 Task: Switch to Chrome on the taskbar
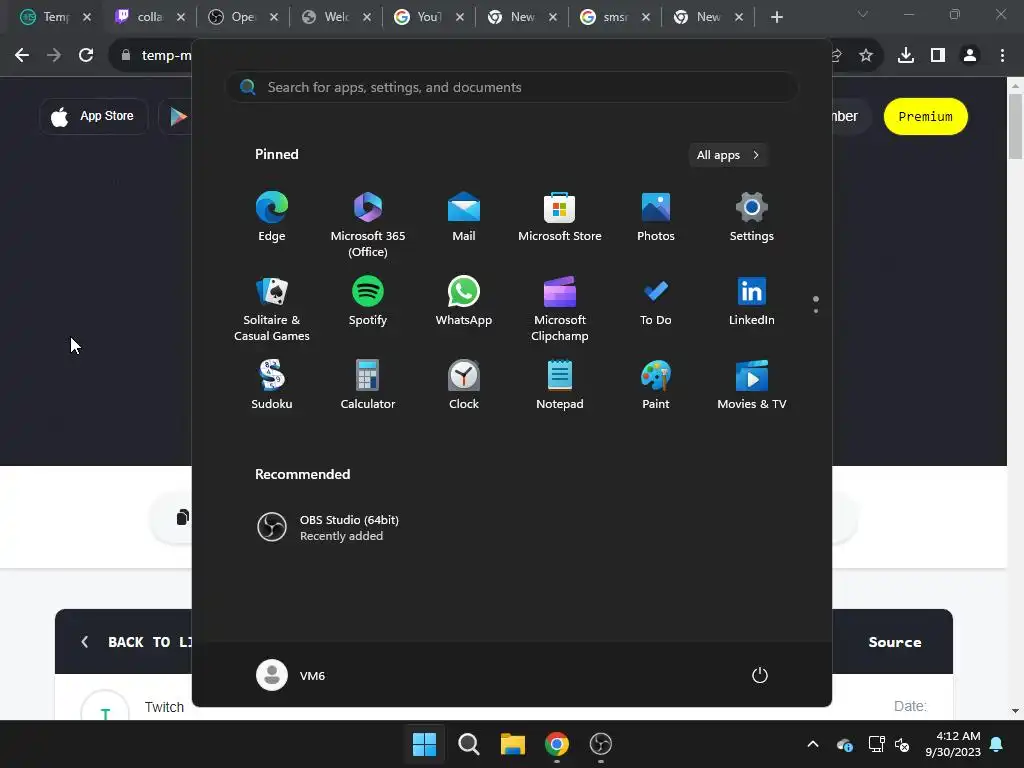tap(557, 744)
